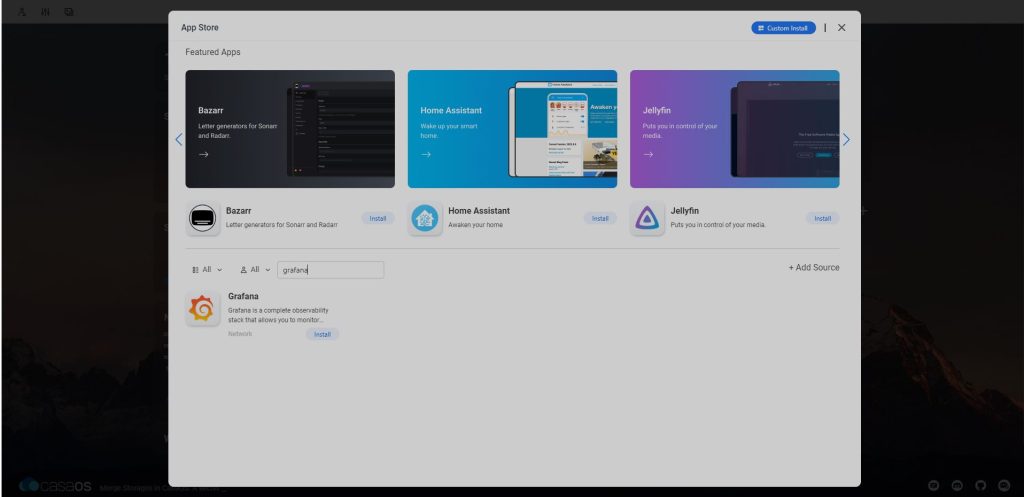Open the settings sliders icon in the top bar
The image size is (1024, 497).
pos(45,12)
